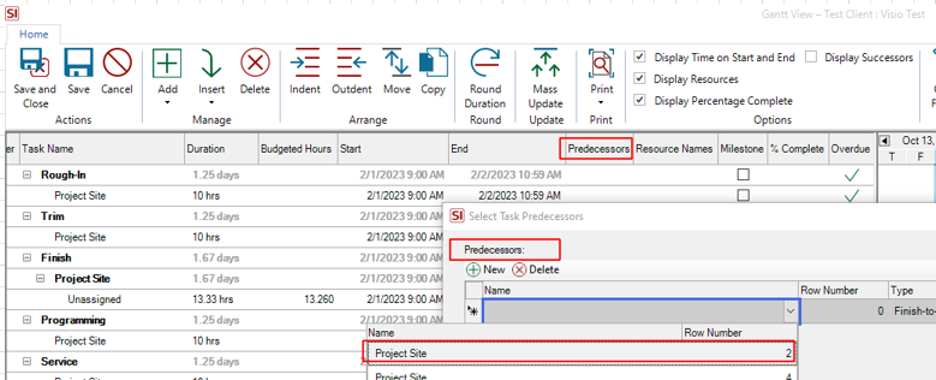Open the Add dropdown arrow
Image resolution: width=936 pixels, height=380 pixels.
pos(168,103)
